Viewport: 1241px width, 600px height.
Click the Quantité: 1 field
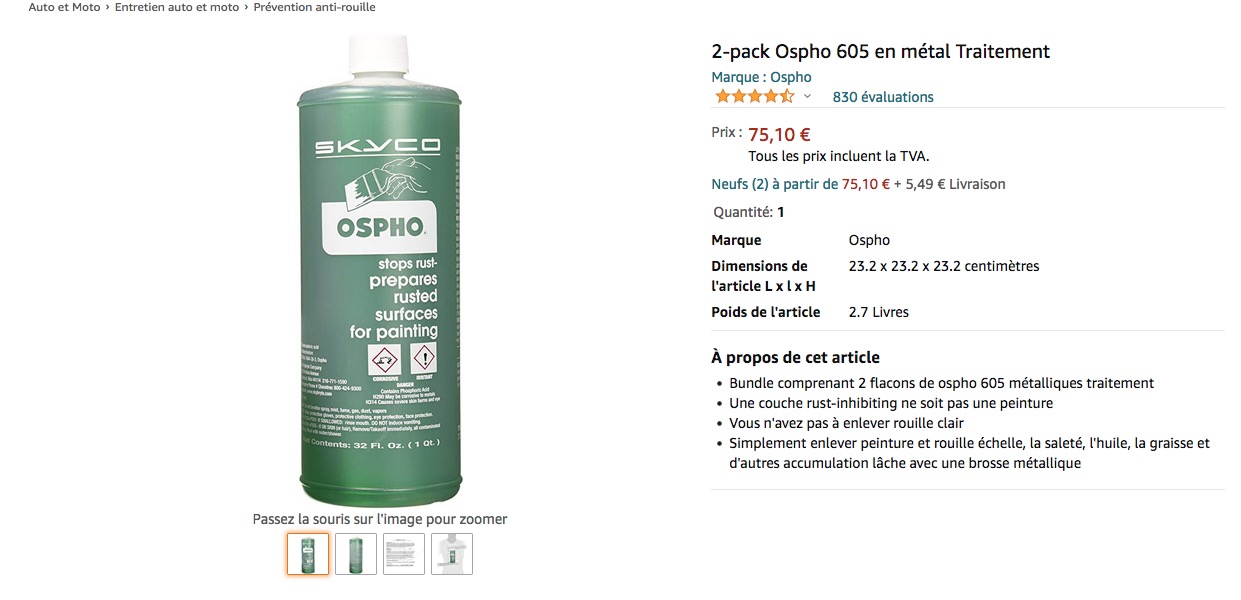point(749,212)
